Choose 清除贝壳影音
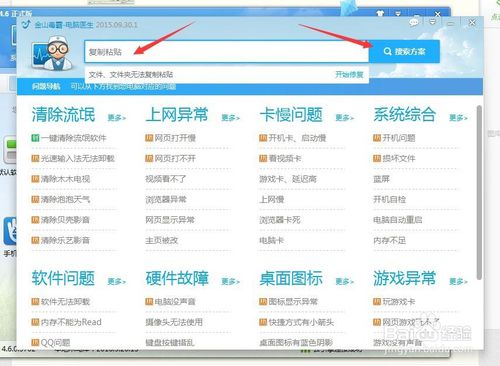This screenshot has height=366, width=500. (x=65, y=220)
